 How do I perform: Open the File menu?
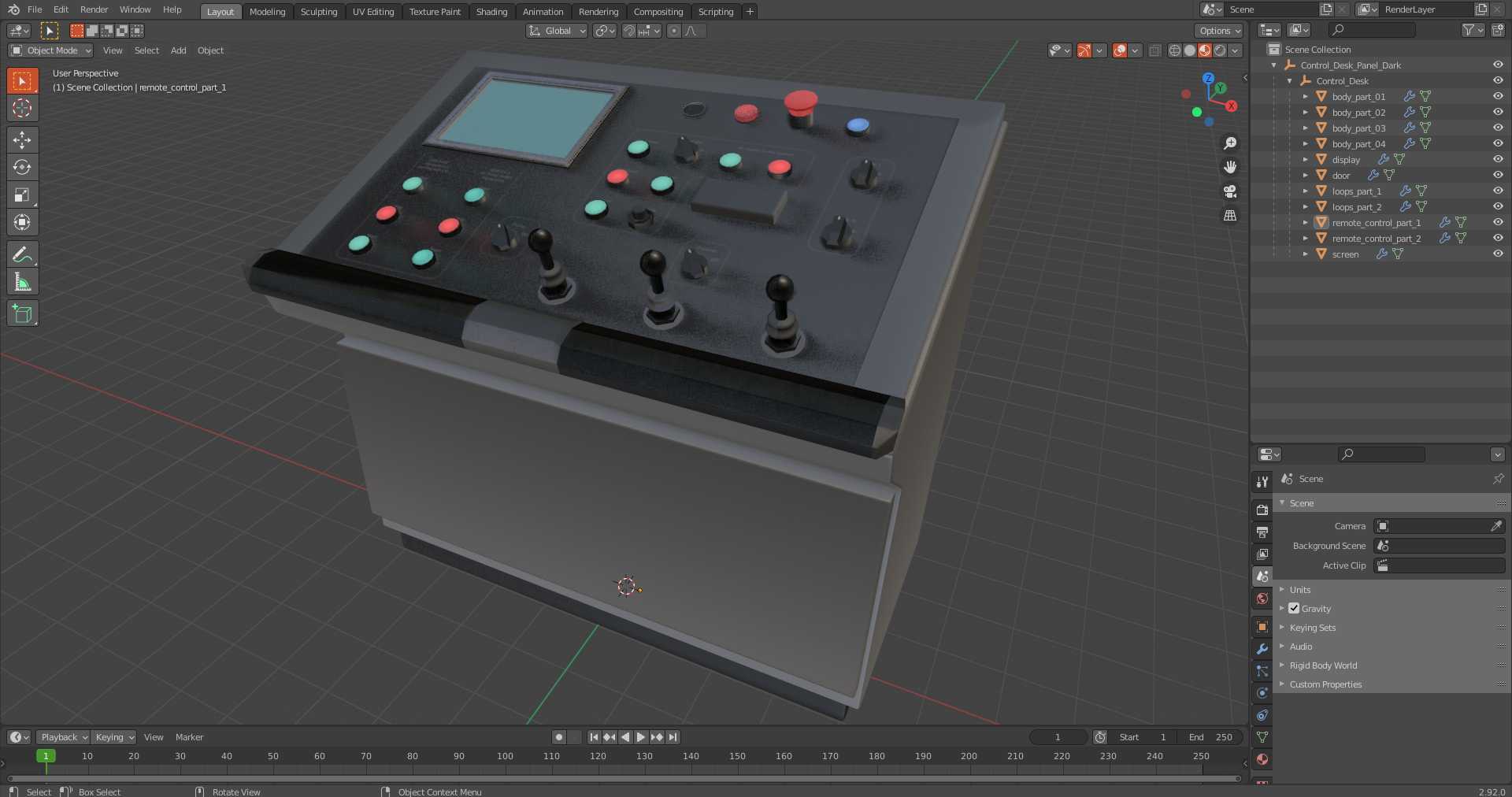35,9
